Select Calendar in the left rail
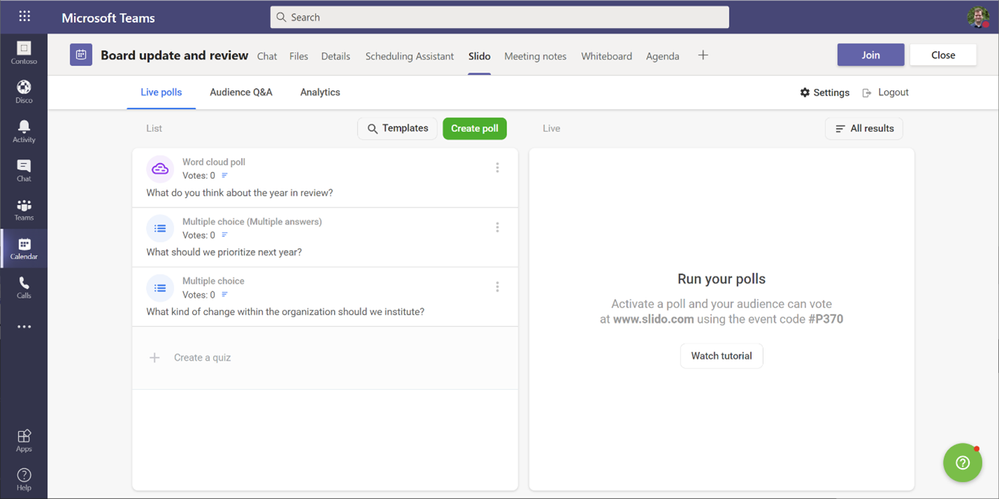Viewport: 999px width, 499px height. click(24, 248)
